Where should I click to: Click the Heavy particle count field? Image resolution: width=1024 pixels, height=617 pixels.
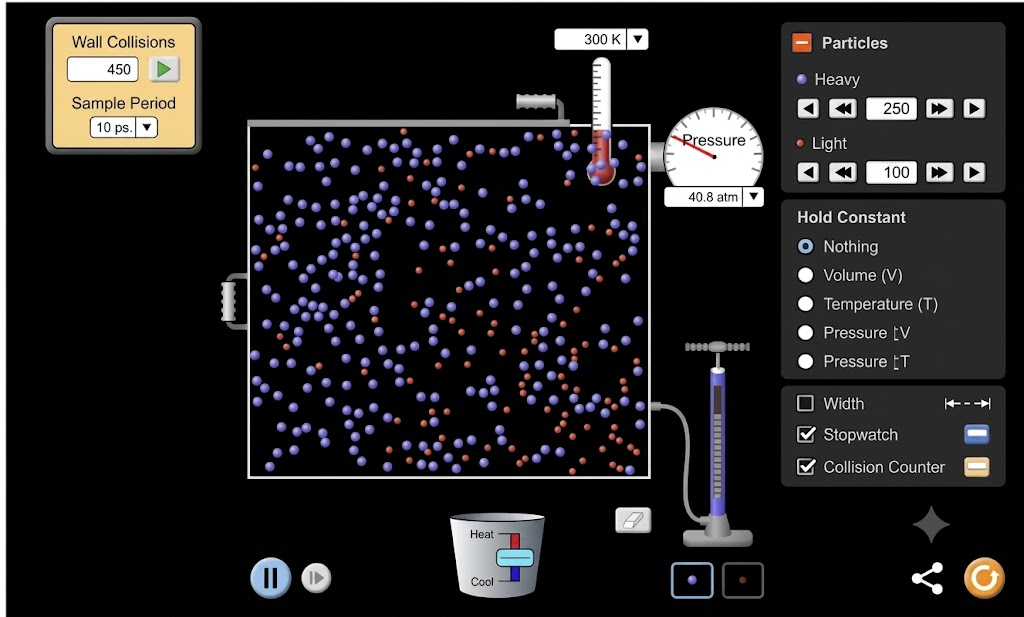coord(891,108)
